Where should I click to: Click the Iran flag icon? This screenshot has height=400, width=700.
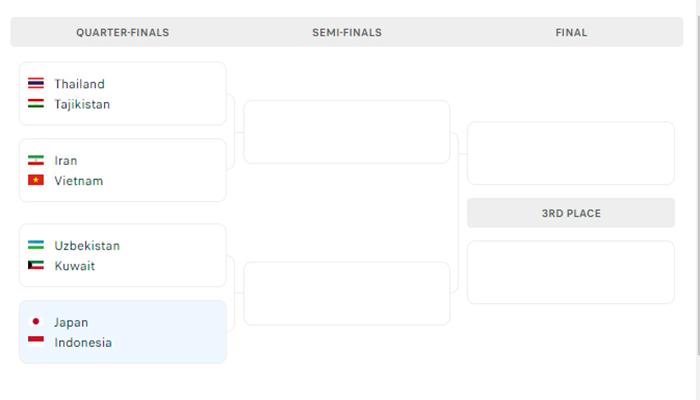(x=36, y=160)
